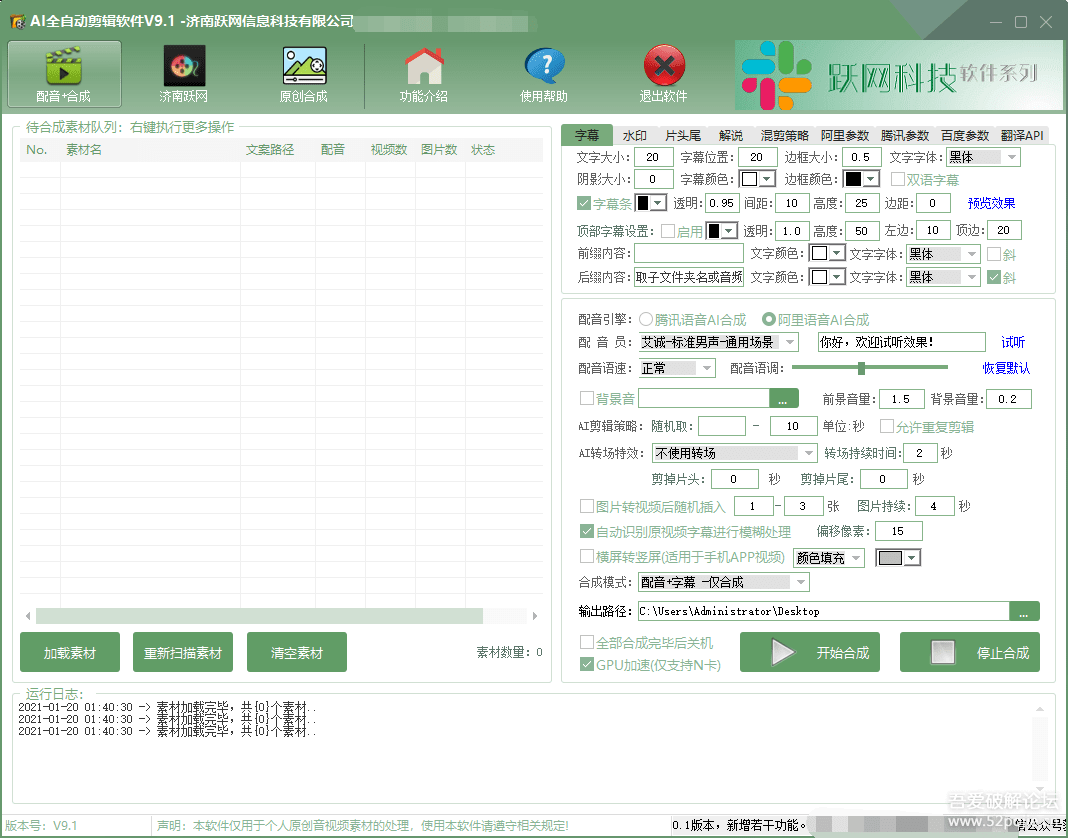Uncheck the 字幕条 checkbox
This screenshot has width=1068, height=838.
tap(584, 203)
